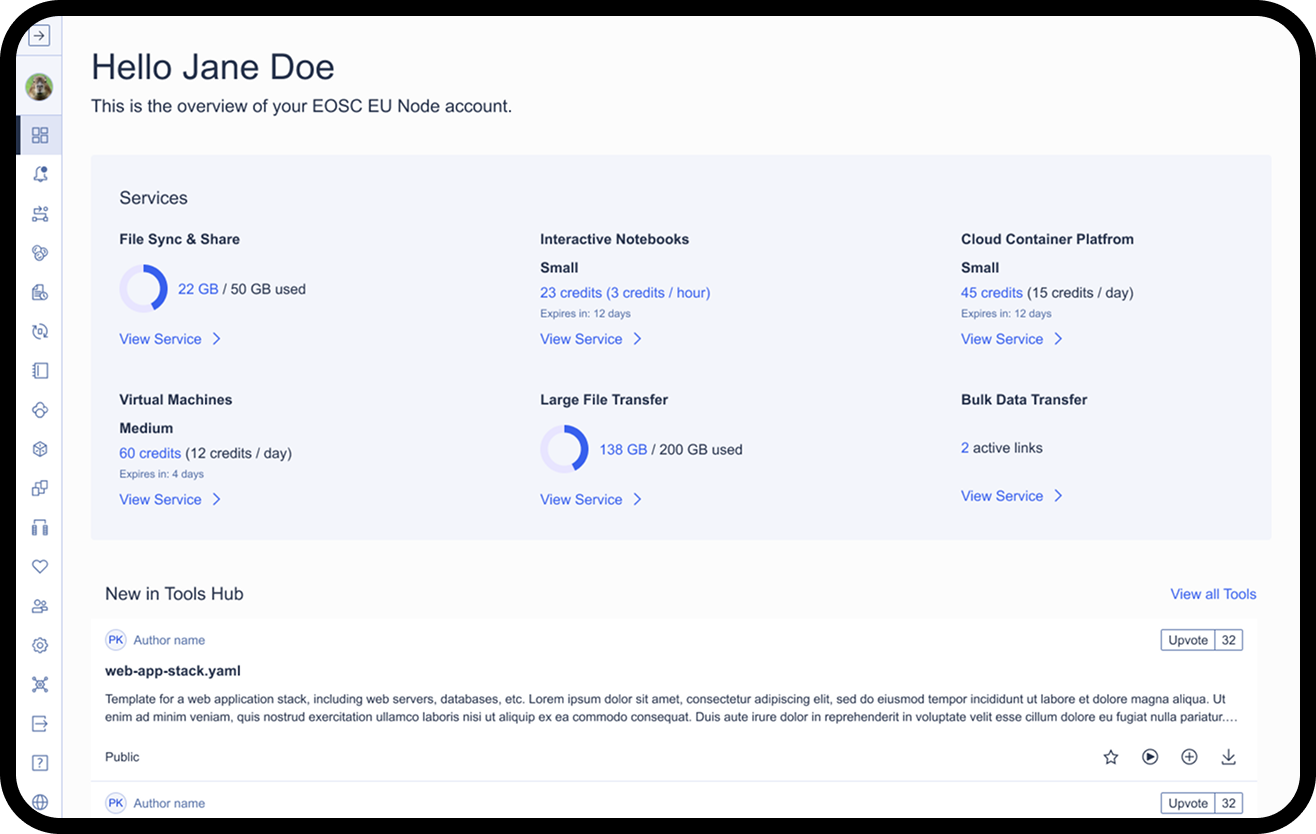The width and height of the screenshot is (1316, 834).
Task: Star the web-app-stack.yaml tool
Action: pos(1110,757)
